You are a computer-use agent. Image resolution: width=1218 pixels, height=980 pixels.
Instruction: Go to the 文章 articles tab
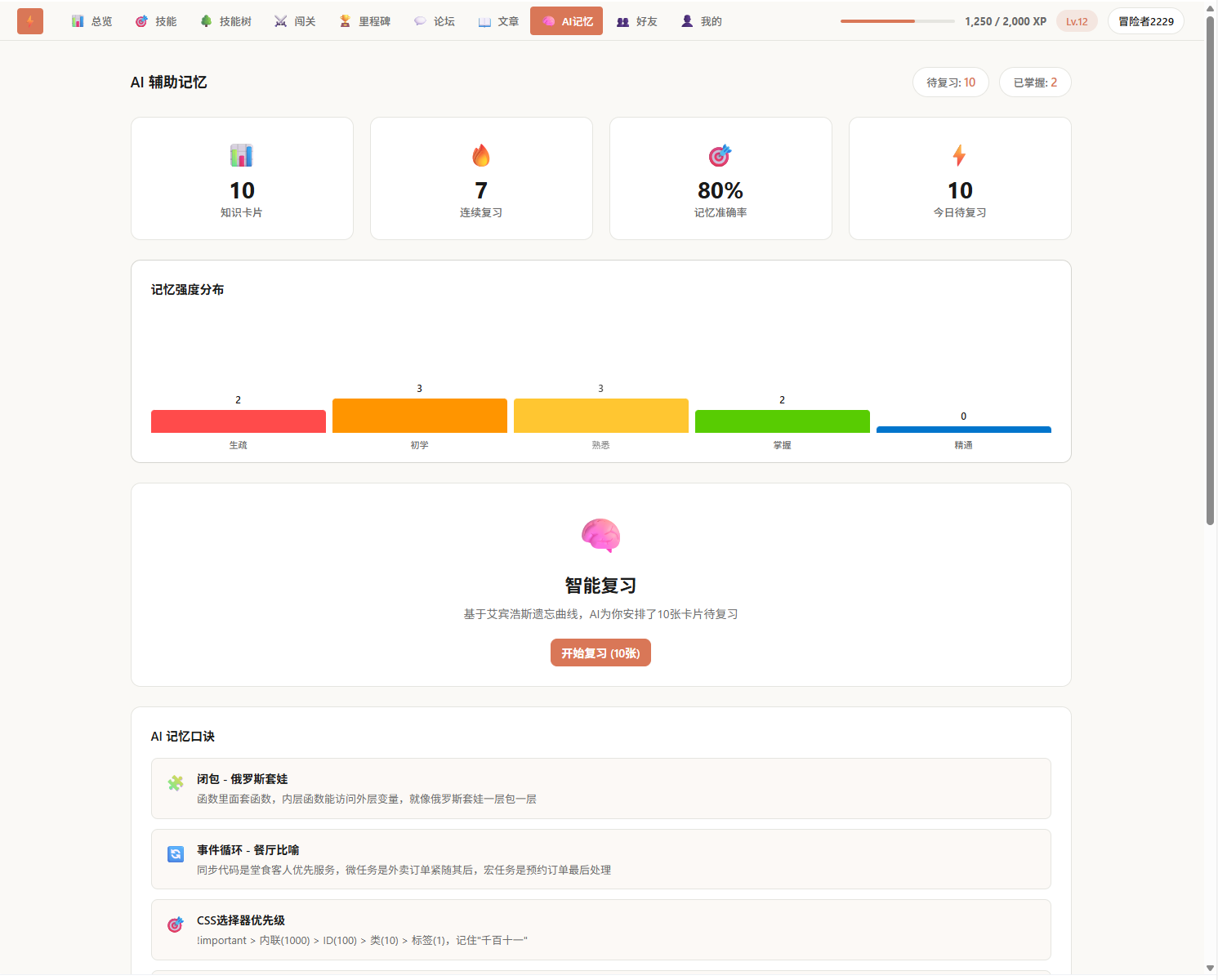click(x=498, y=21)
